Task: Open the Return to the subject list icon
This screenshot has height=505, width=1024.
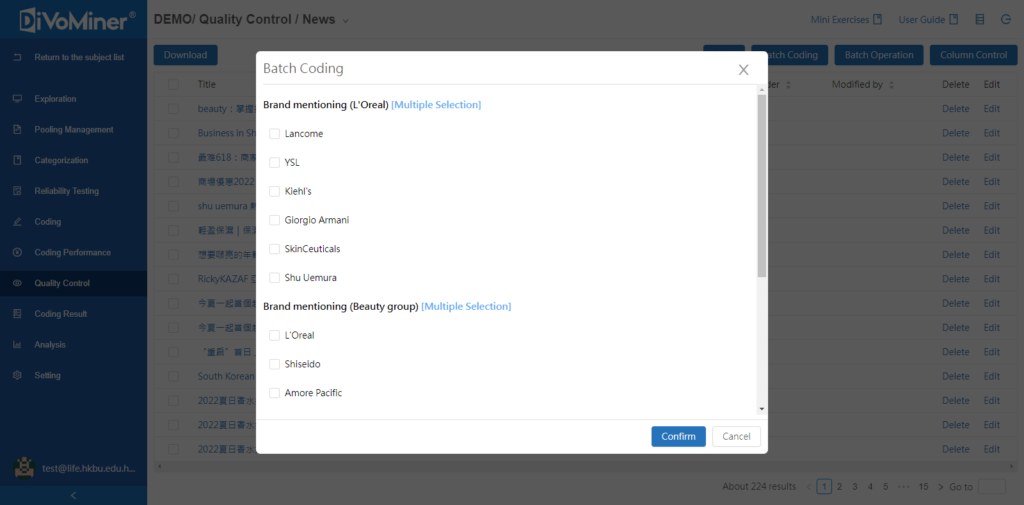Action: (x=18, y=57)
